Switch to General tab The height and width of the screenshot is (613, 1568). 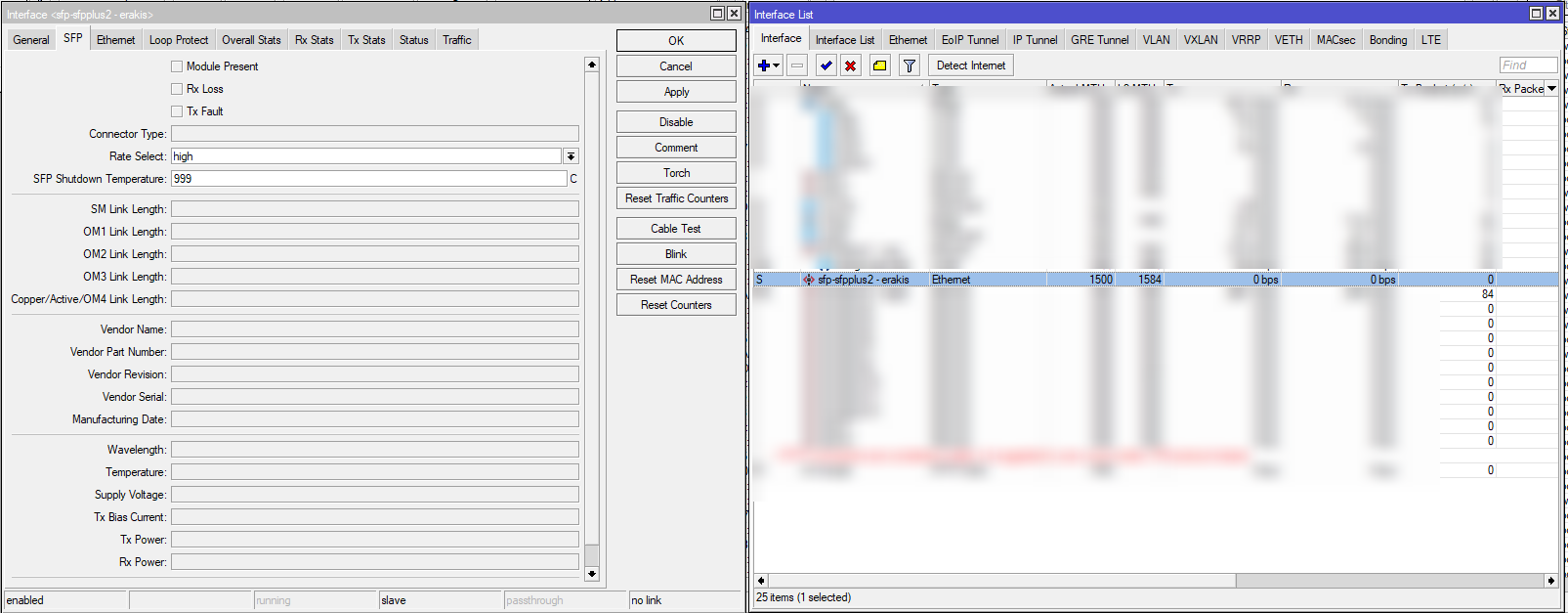tap(31, 40)
